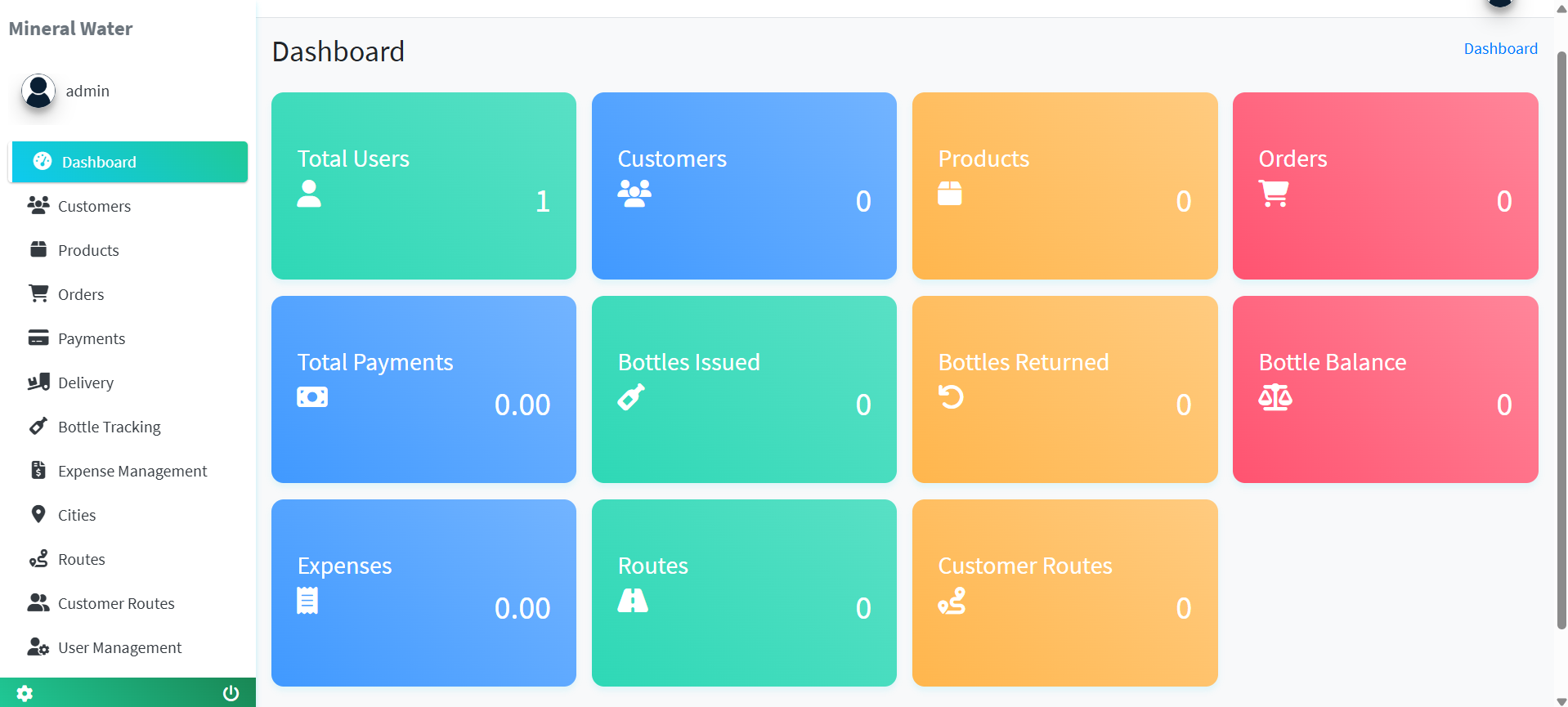Click the balance scale icon on Bottle Balance card
Screen dimensions: 1568x707
coord(1275,397)
